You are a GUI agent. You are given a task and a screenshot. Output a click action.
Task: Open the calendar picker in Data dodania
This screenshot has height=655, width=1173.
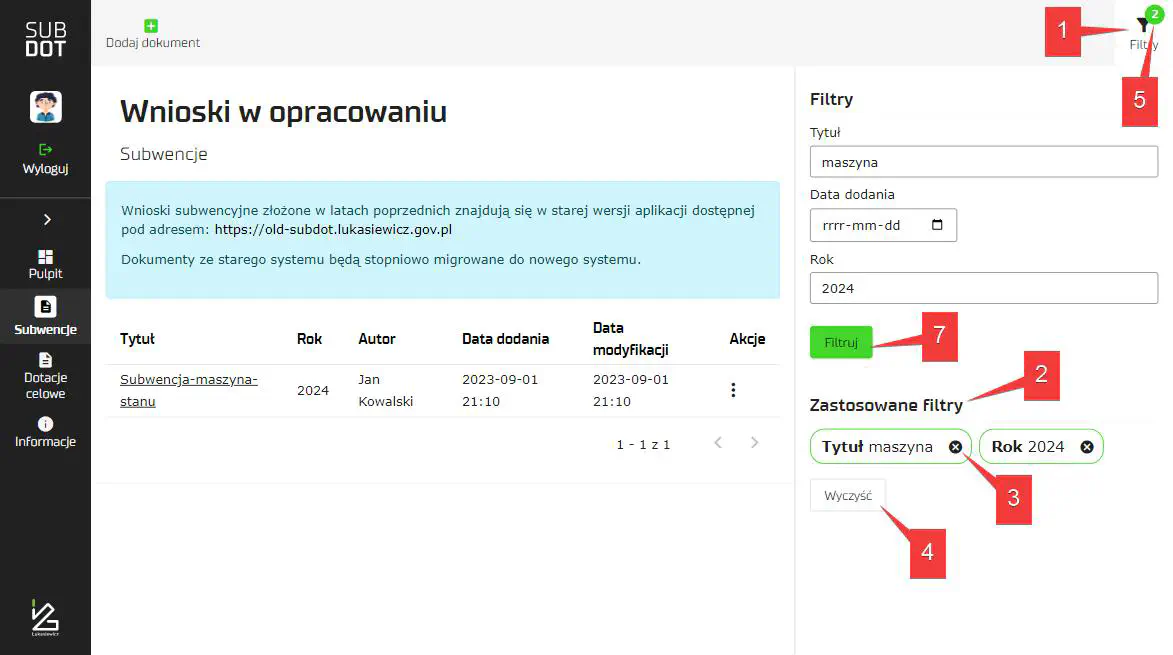(937, 225)
